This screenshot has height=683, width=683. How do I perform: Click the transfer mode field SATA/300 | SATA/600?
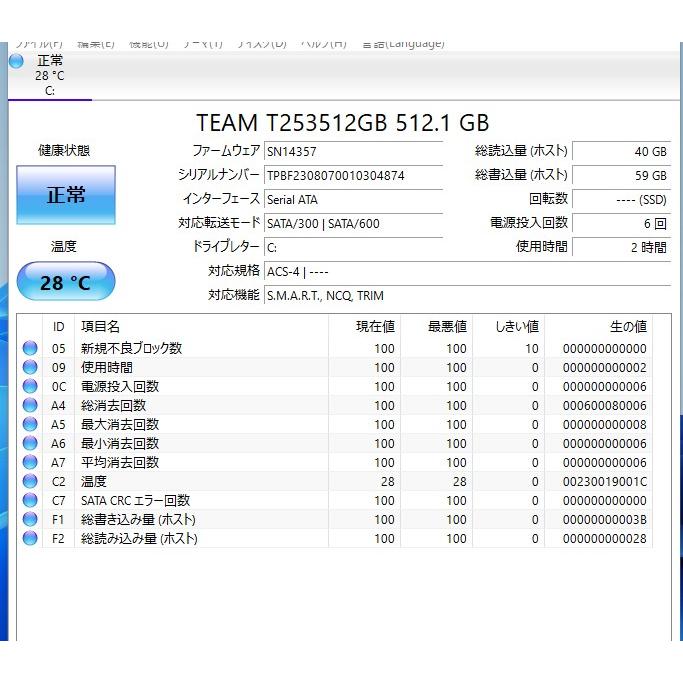pyautogui.click(x=353, y=223)
